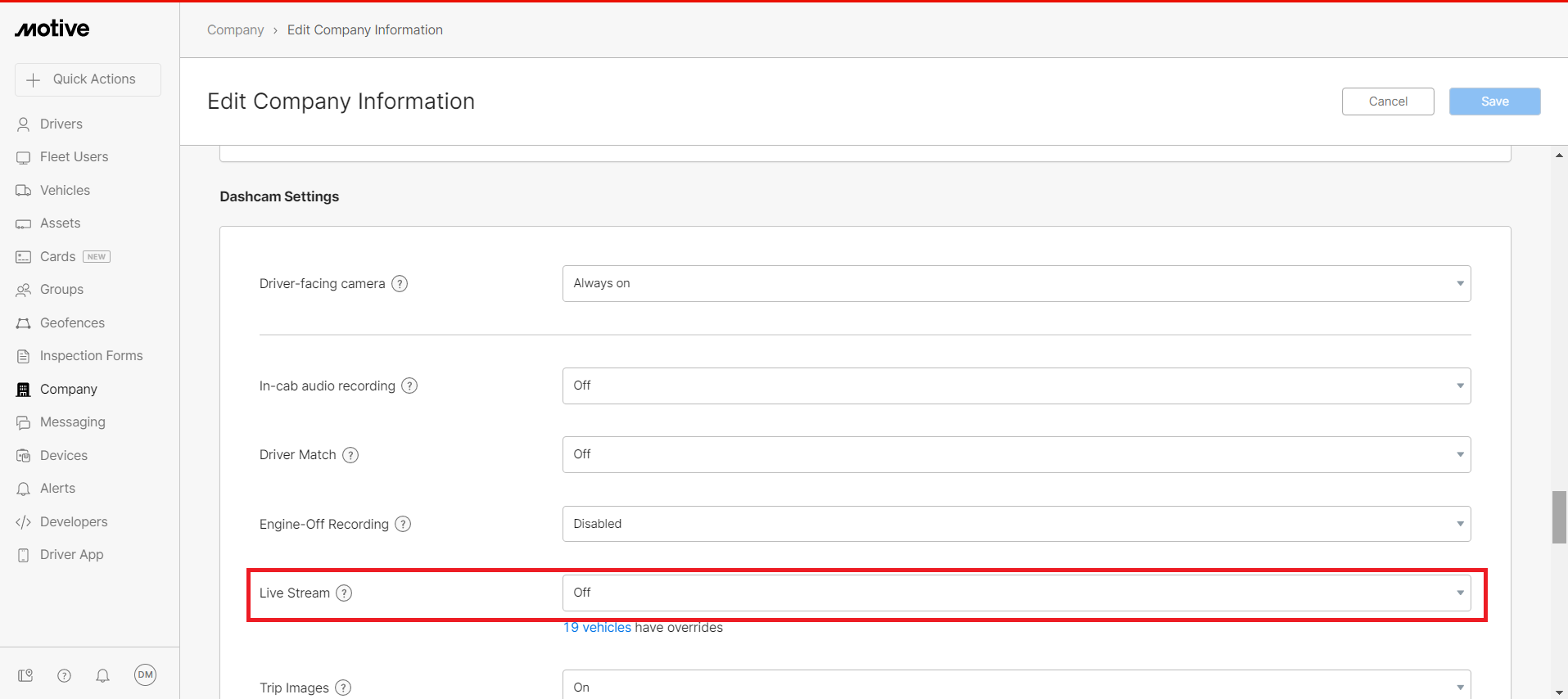
Task: Select Inspection Forms in sidebar
Action: [x=91, y=356]
